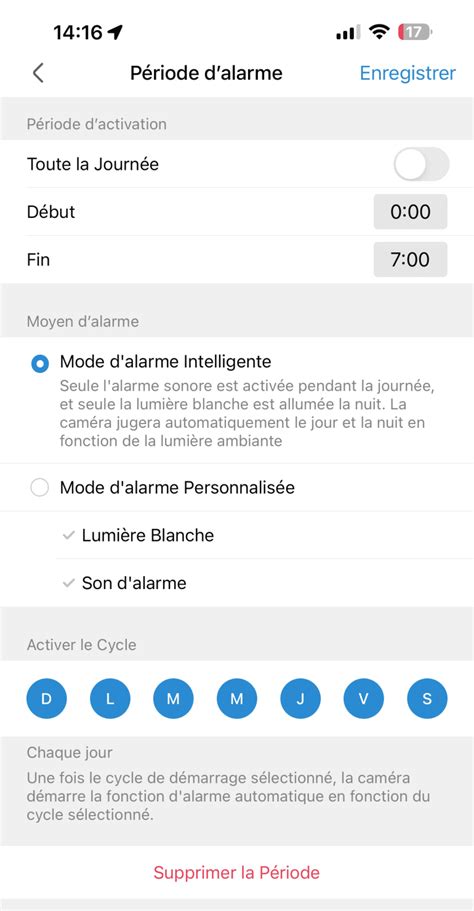
Task: Select Mode d'alarme Intelligente radio button
Action: (40, 364)
